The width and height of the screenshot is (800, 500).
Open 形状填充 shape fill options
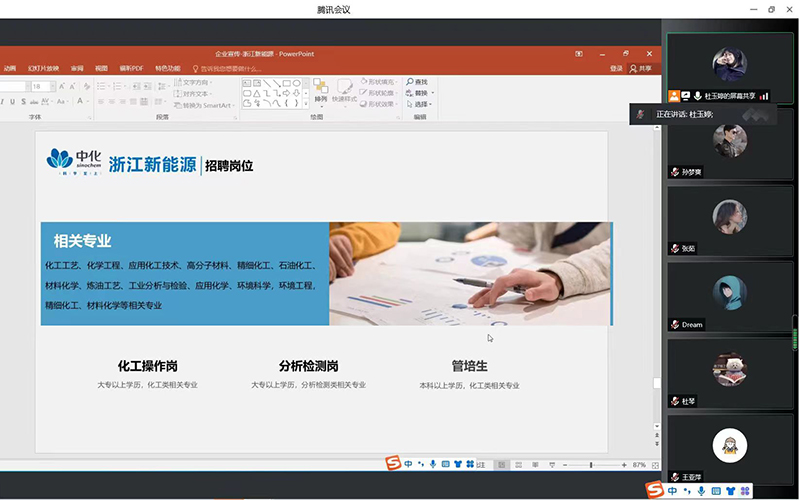[x=379, y=82]
